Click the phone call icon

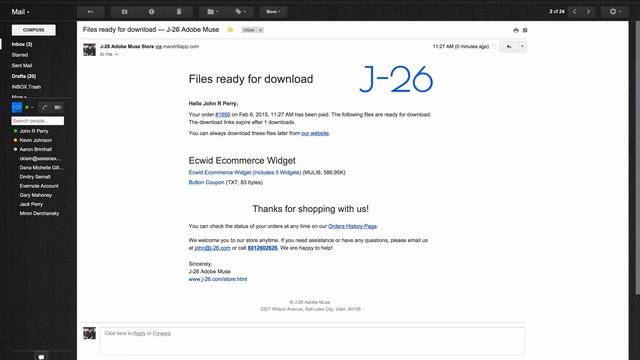(44, 107)
